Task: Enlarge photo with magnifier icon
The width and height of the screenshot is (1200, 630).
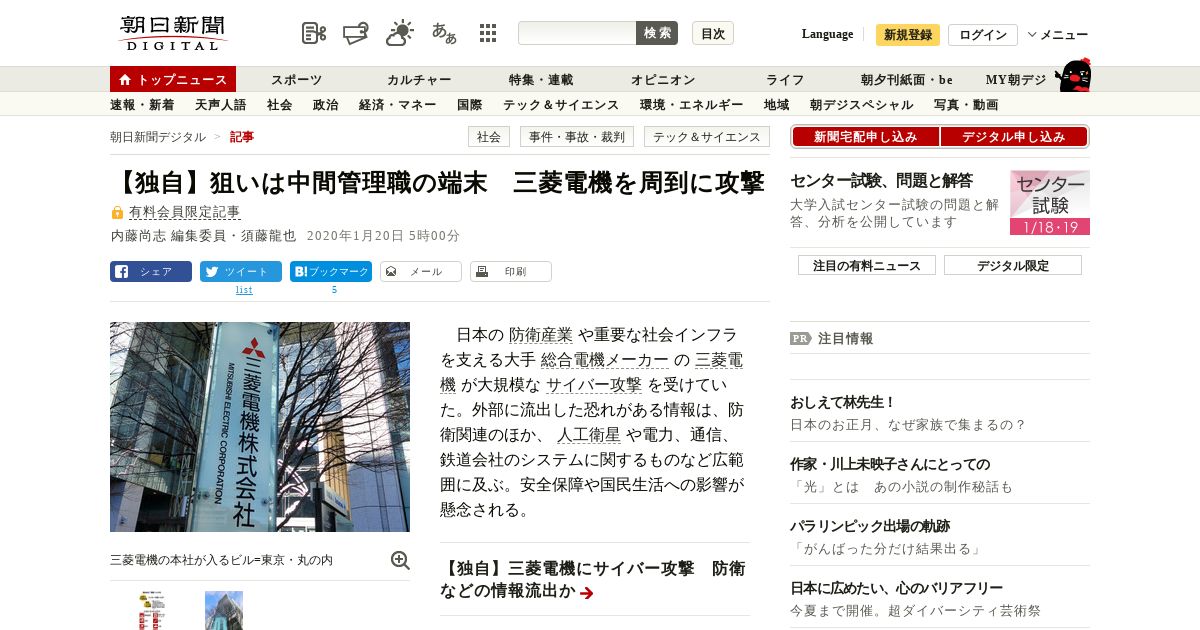Action: tap(400, 560)
